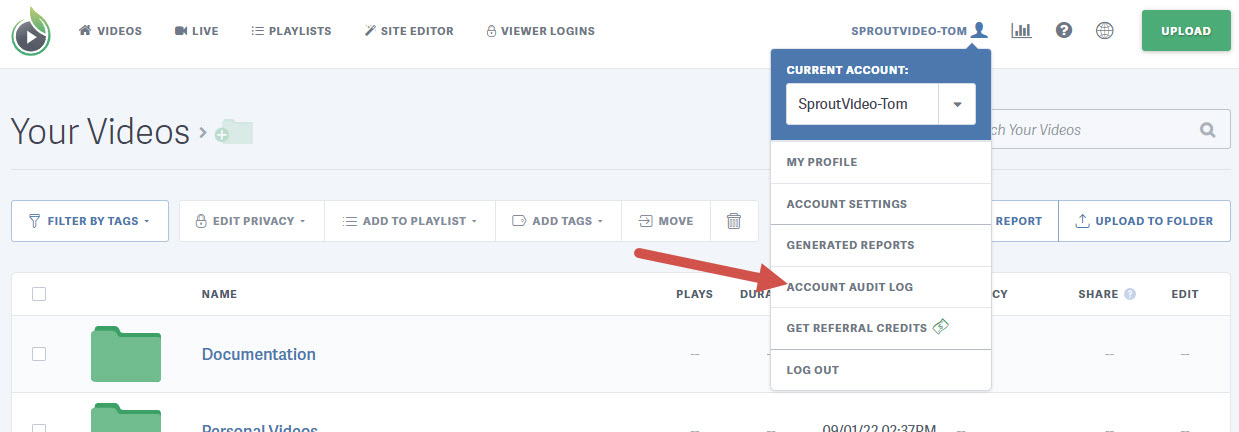Image resolution: width=1239 pixels, height=432 pixels.
Task: Open Account Audit Log entry
Action: point(881,287)
